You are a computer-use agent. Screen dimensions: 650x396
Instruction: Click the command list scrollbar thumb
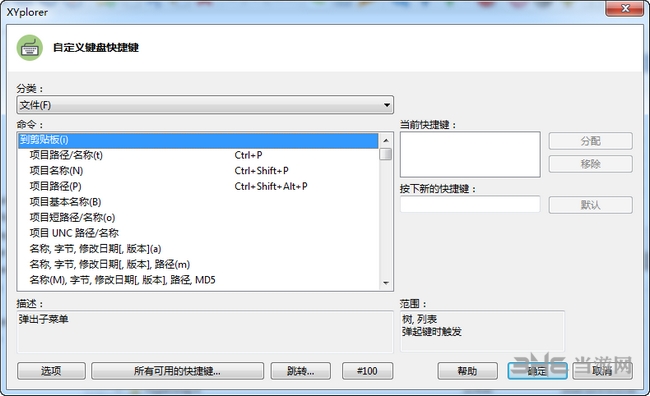click(386, 154)
